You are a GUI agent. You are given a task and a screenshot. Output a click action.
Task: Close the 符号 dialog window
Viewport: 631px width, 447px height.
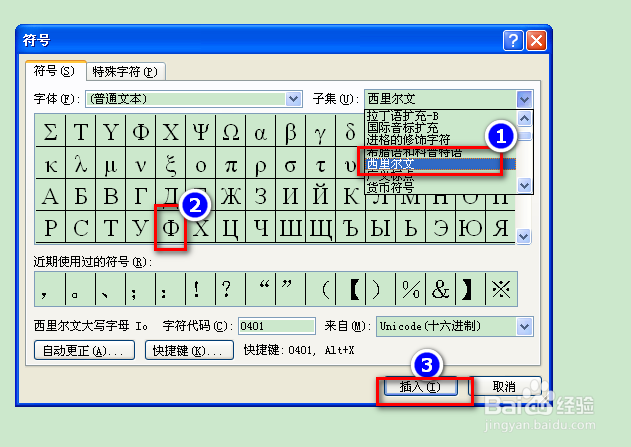[536, 40]
